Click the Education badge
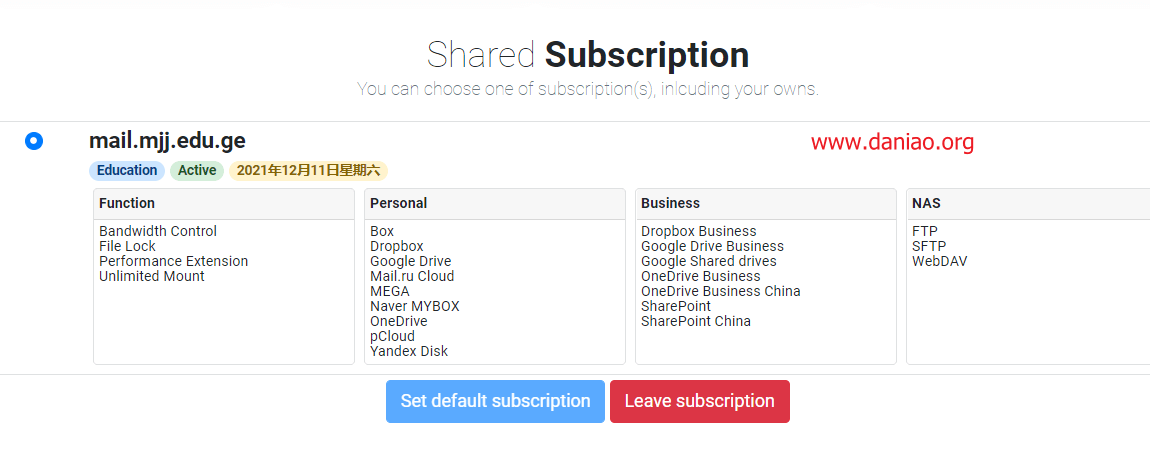Viewport: 1150px width, 460px height. point(127,171)
